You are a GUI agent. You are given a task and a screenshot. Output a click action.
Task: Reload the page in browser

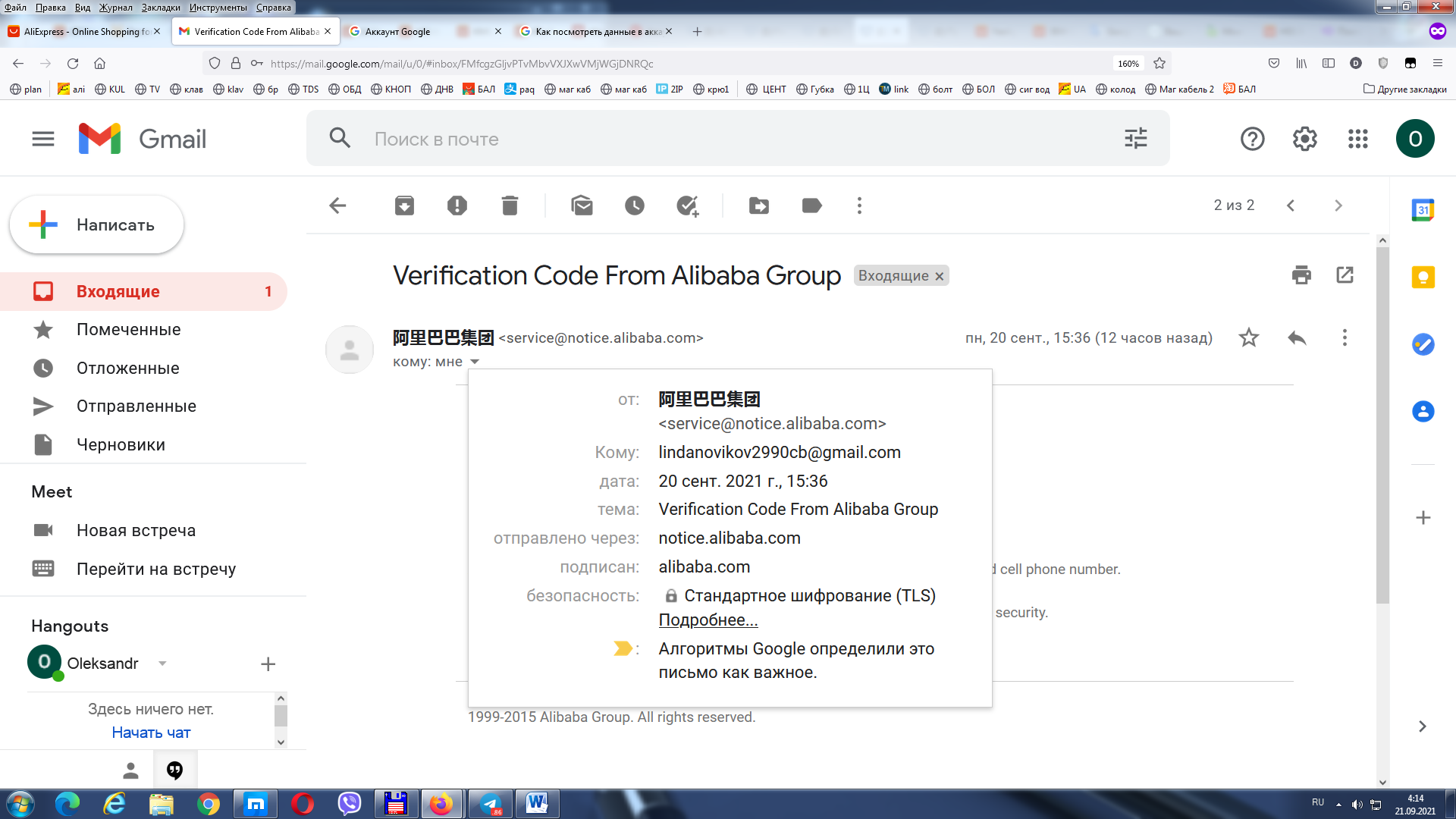coord(73,64)
